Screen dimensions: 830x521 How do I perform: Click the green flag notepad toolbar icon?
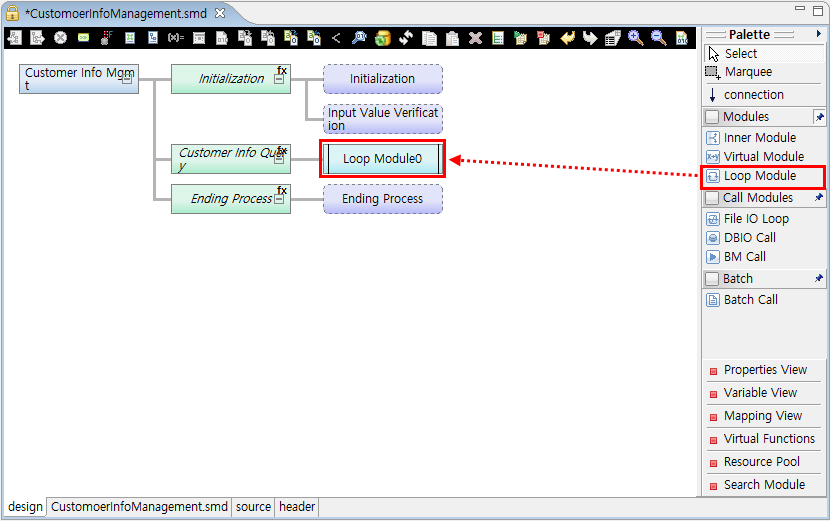point(521,38)
